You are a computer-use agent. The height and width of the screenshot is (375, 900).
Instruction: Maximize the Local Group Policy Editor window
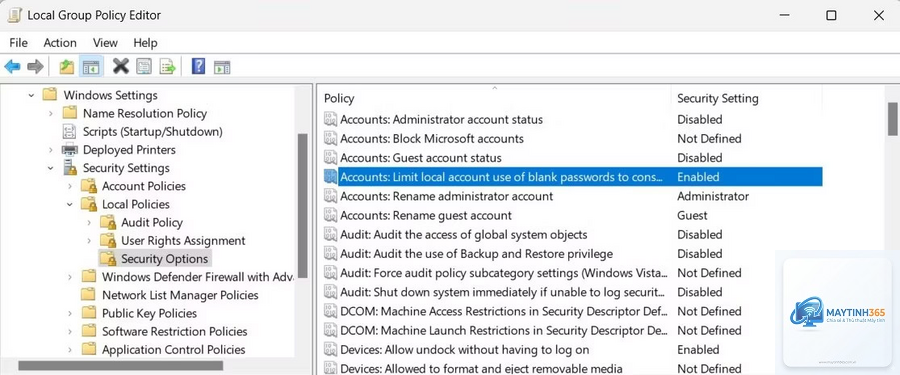(x=831, y=16)
